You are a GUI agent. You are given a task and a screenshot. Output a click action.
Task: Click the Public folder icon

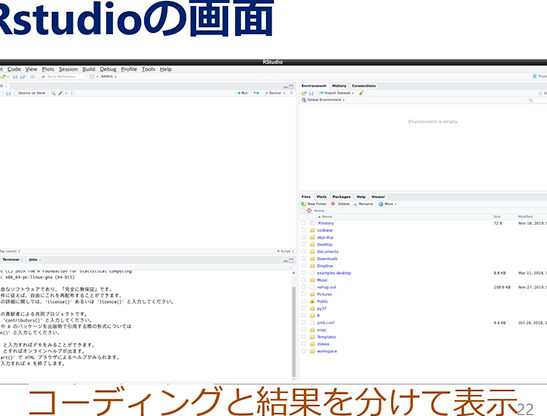click(313, 301)
